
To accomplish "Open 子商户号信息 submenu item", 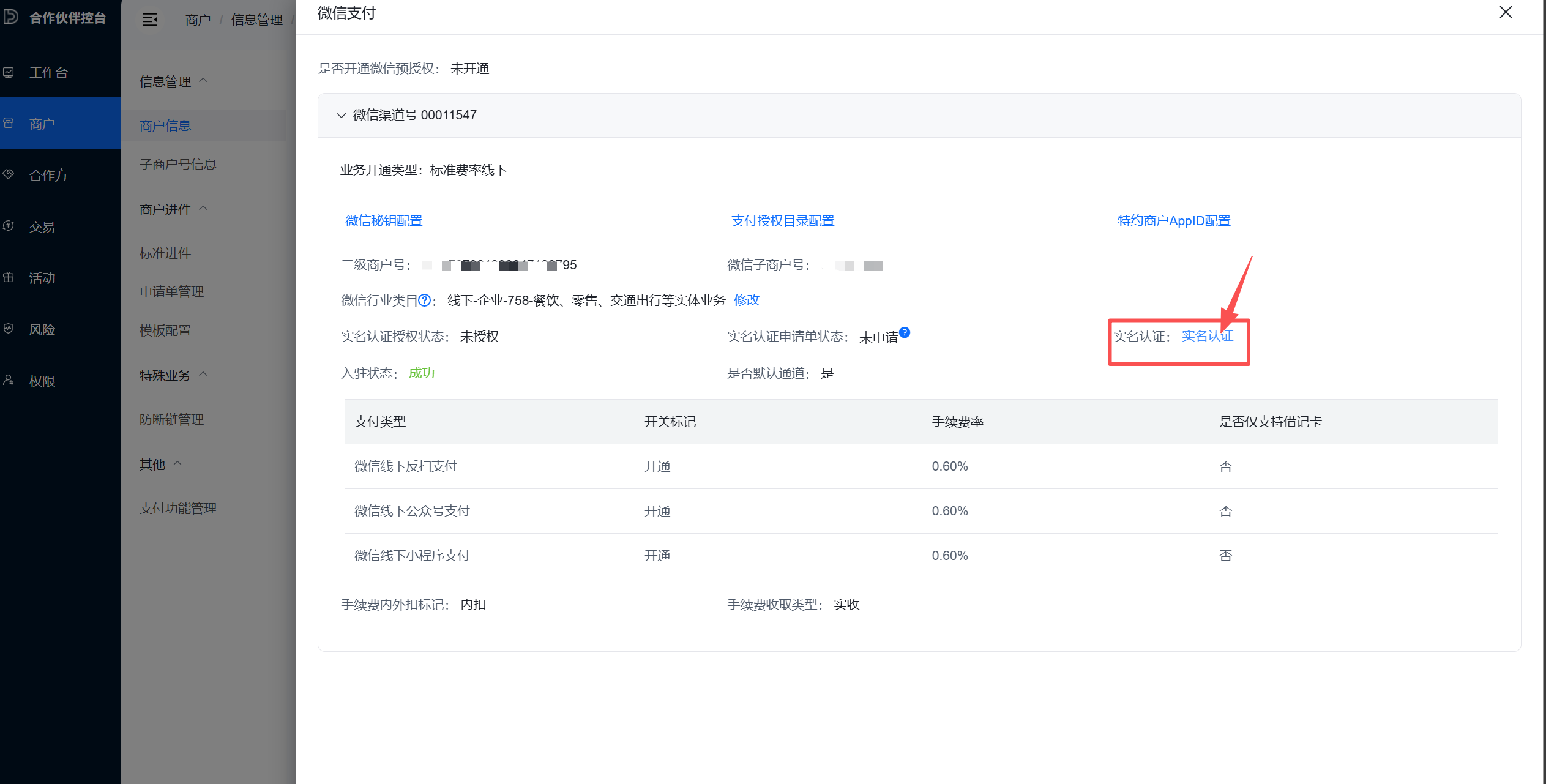I will (178, 164).
